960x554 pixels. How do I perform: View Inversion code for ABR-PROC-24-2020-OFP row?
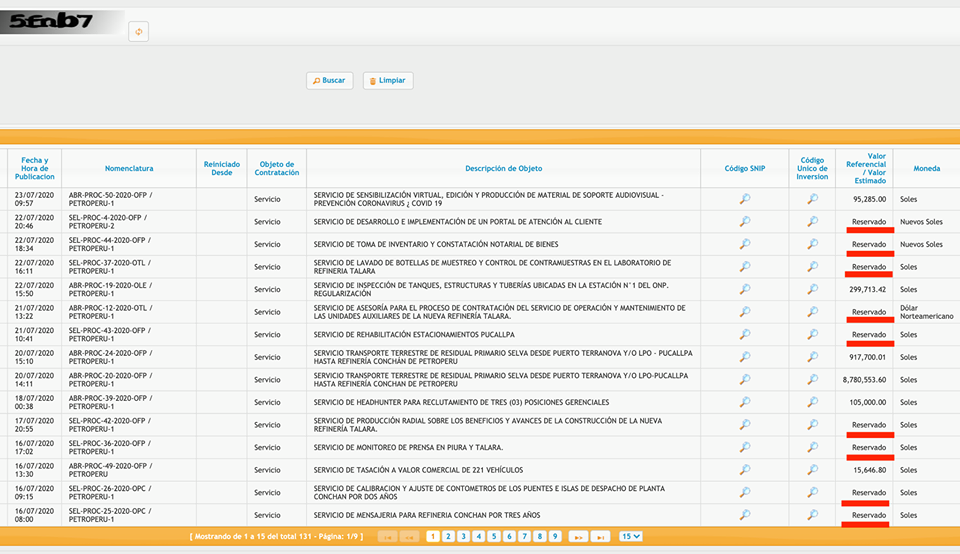click(812, 357)
